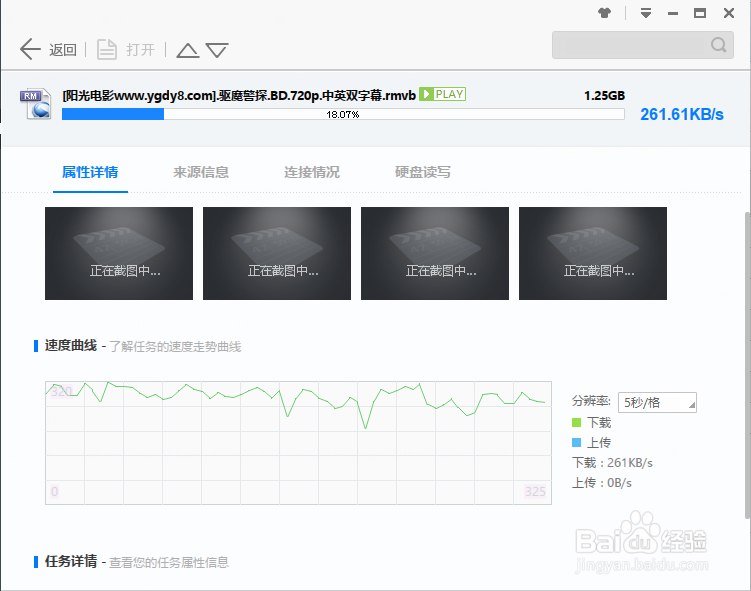Image resolution: width=751 pixels, height=591 pixels.
Task: Switch to the 连接情况 tab
Action: [312, 172]
